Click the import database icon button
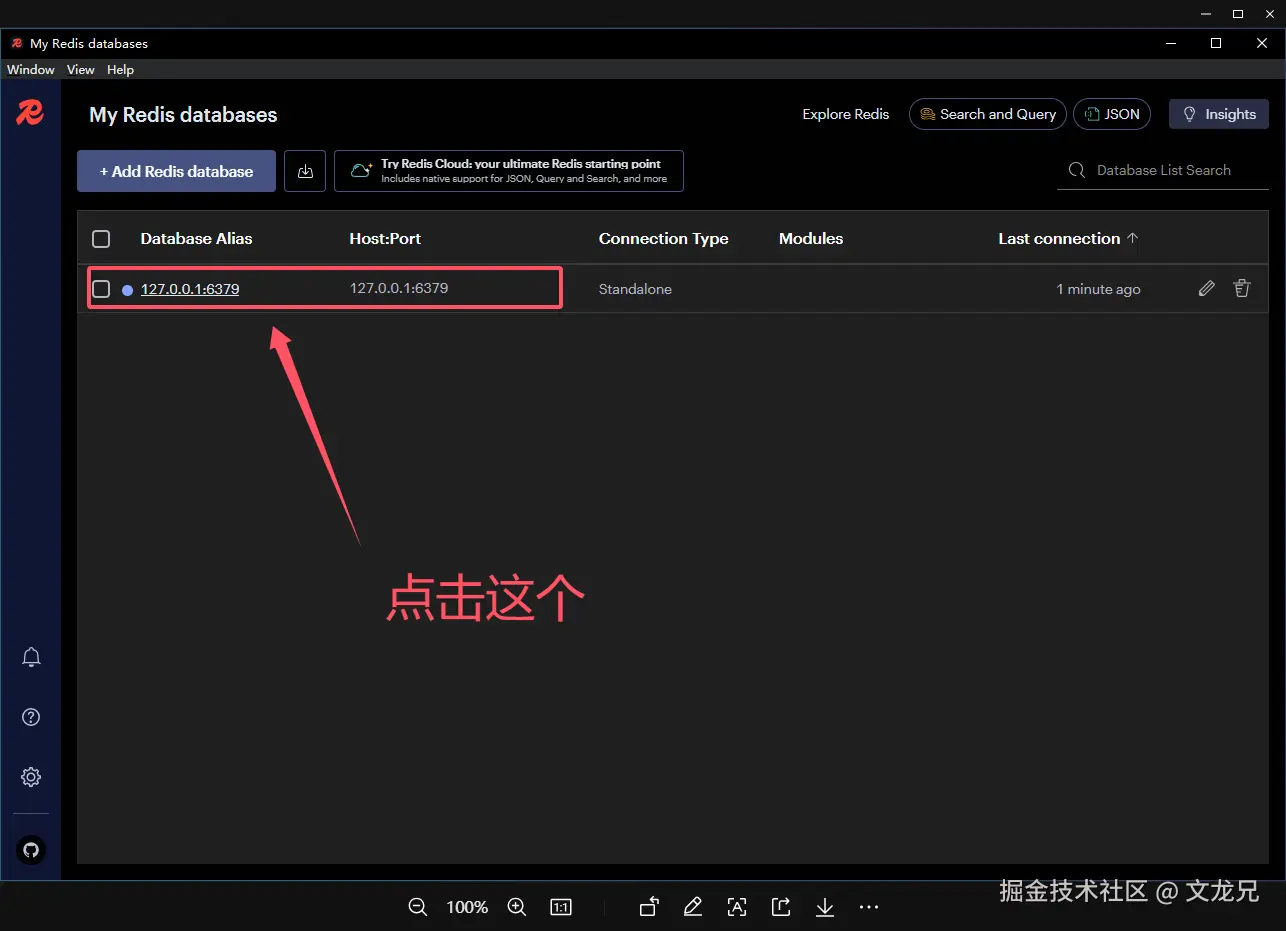The image size is (1286, 931). (x=305, y=171)
